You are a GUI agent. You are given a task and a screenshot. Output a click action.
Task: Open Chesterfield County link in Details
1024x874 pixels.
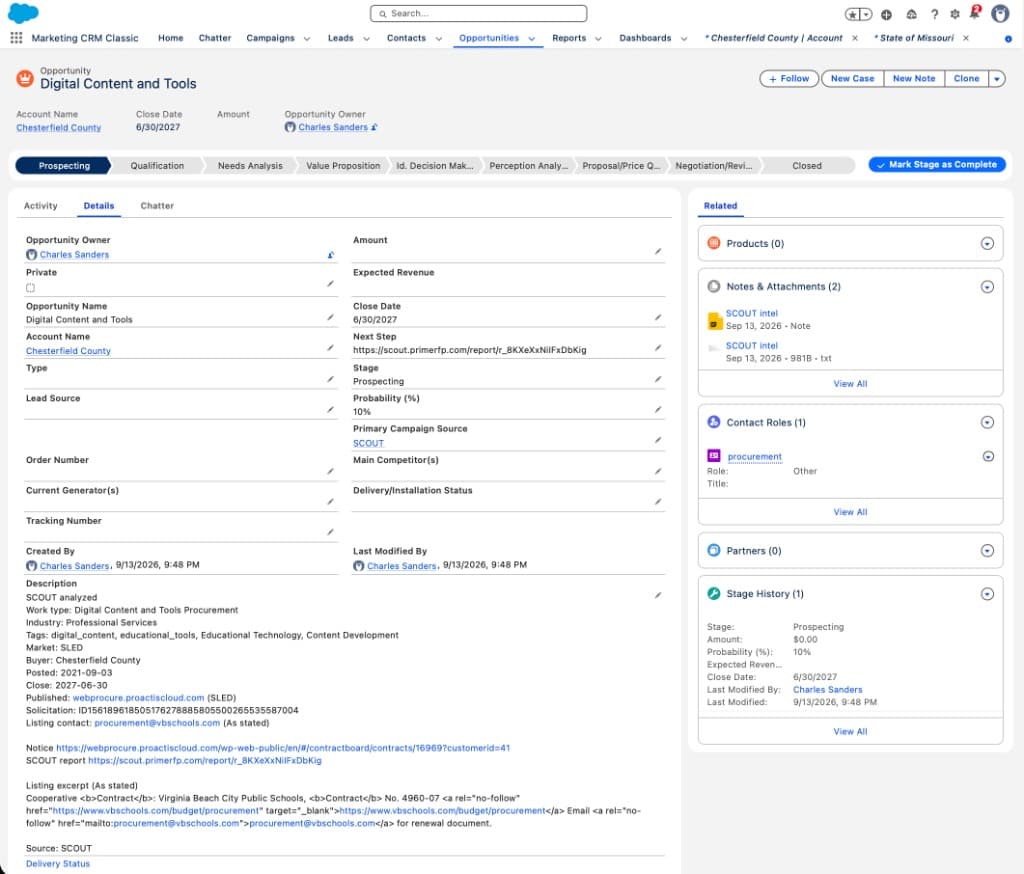coord(69,351)
